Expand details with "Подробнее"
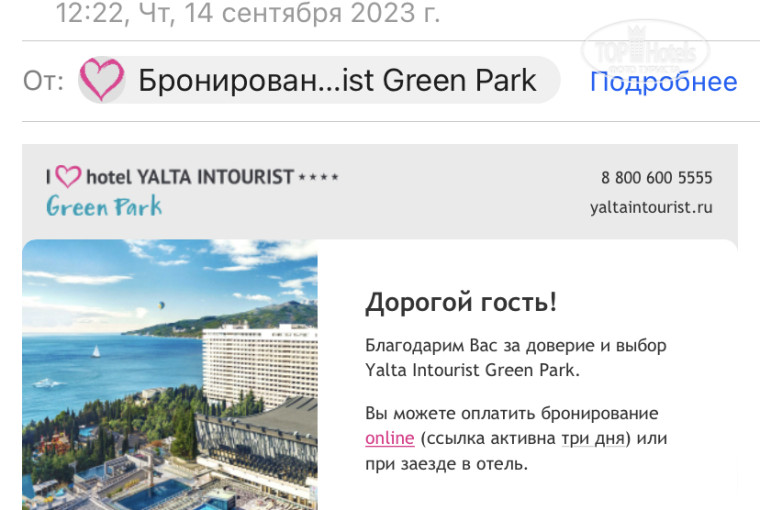Screen dimensions: 760x510 pos(663,81)
